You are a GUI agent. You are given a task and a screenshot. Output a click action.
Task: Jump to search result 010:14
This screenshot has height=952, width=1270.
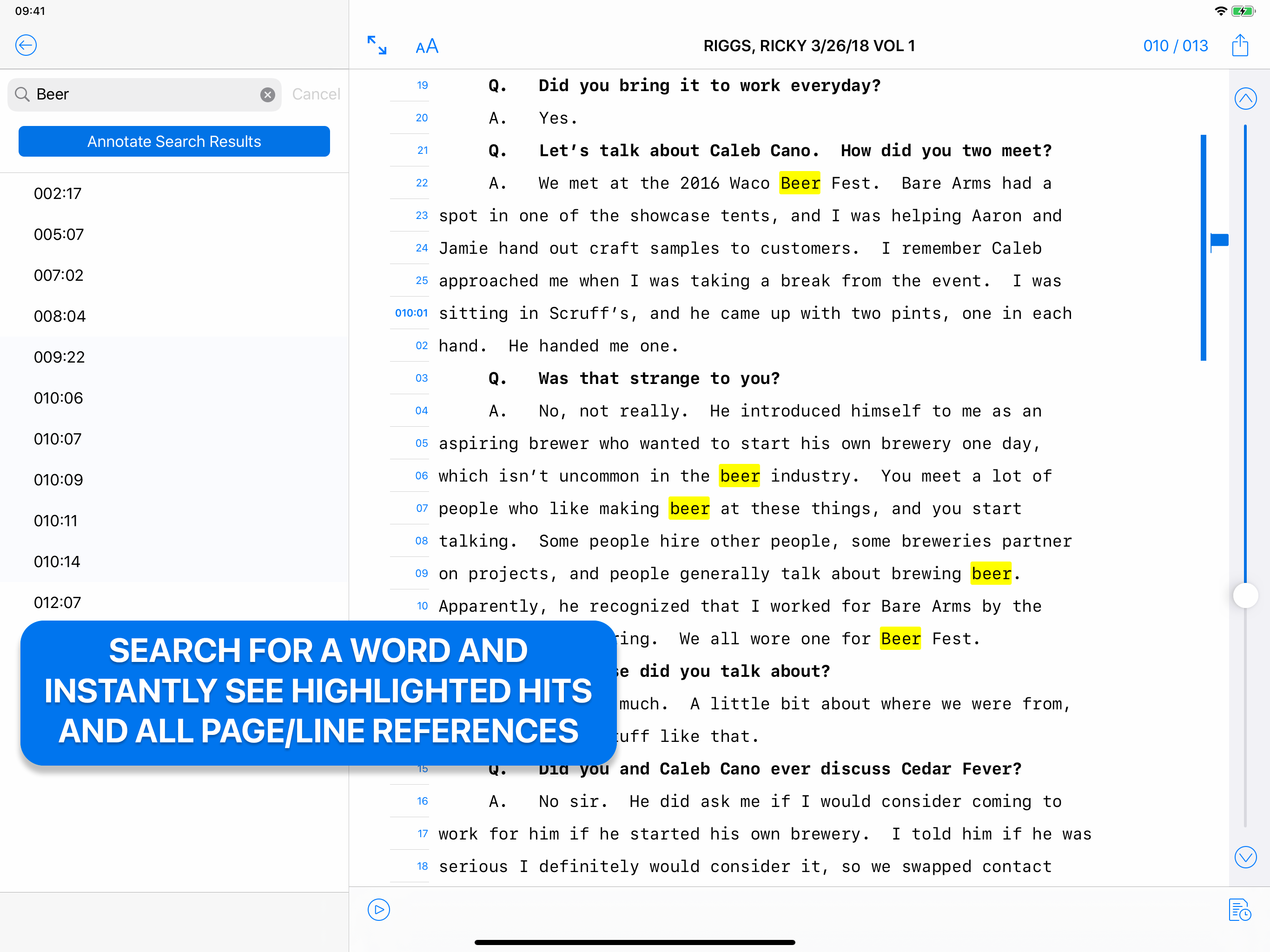point(57,562)
